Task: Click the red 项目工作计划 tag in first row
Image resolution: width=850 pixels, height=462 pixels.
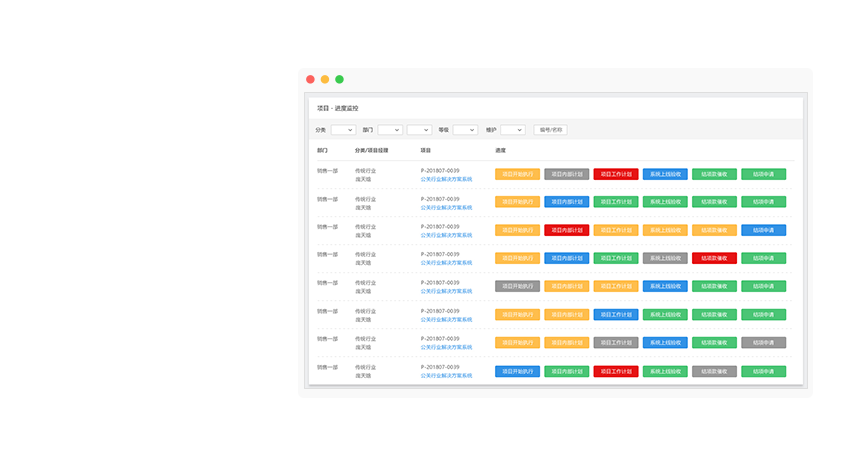Action: click(615, 174)
